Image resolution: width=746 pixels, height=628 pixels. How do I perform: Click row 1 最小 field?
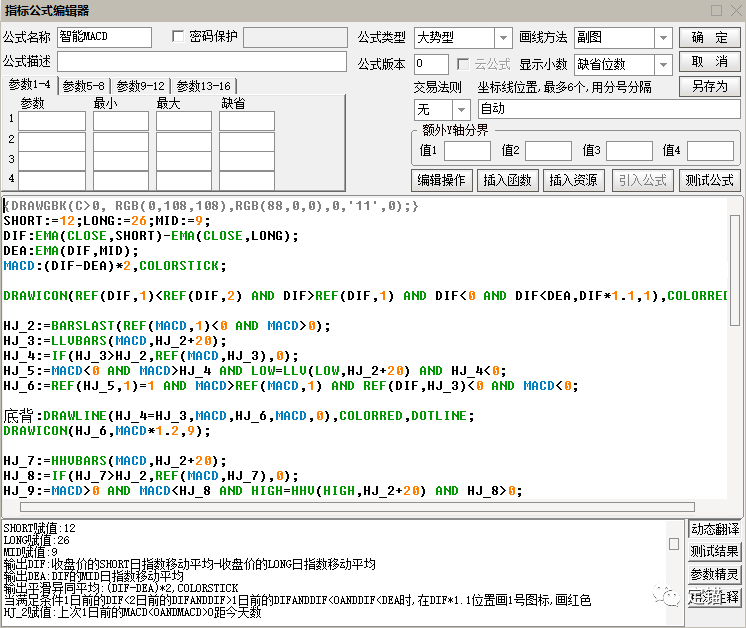[121, 121]
